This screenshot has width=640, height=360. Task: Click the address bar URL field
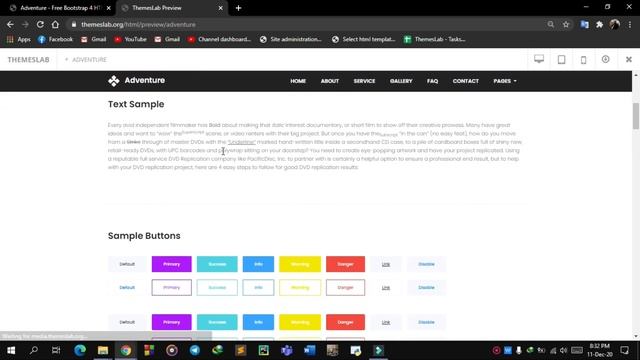tap(306, 24)
